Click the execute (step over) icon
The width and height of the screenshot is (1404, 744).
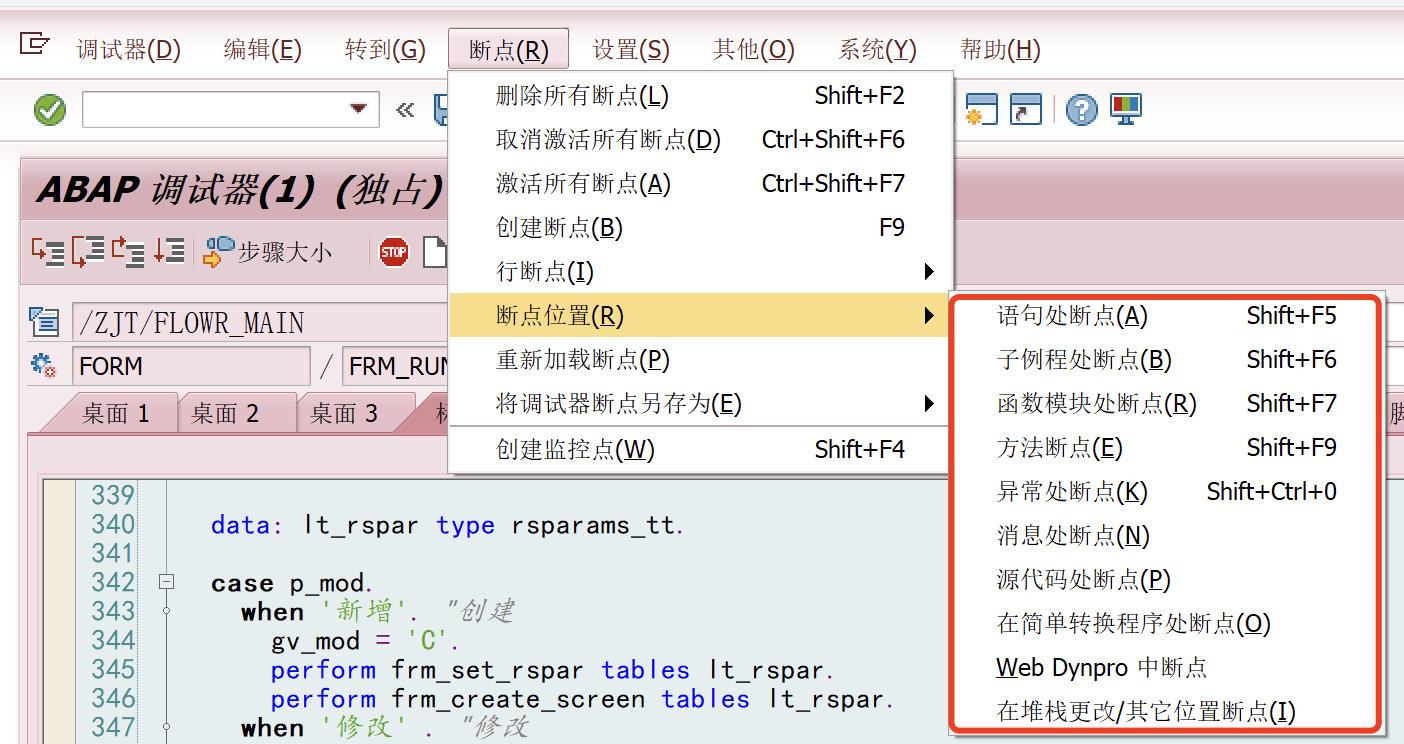pos(88,251)
